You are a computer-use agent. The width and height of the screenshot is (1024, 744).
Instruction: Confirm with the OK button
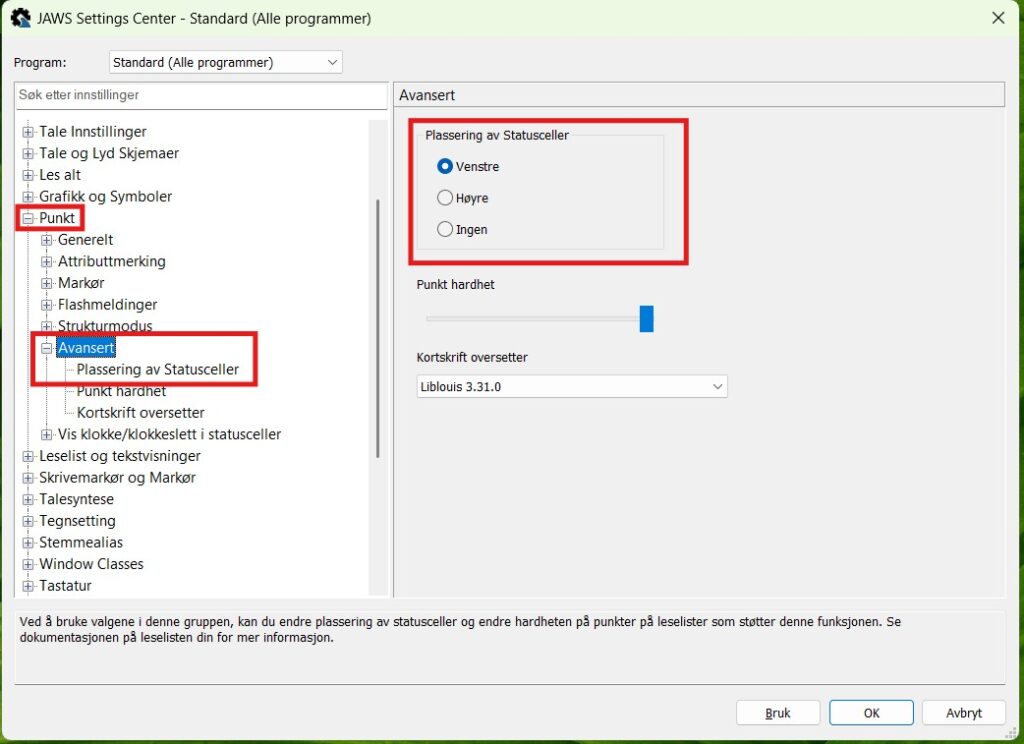pyautogui.click(x=871, y=713)
